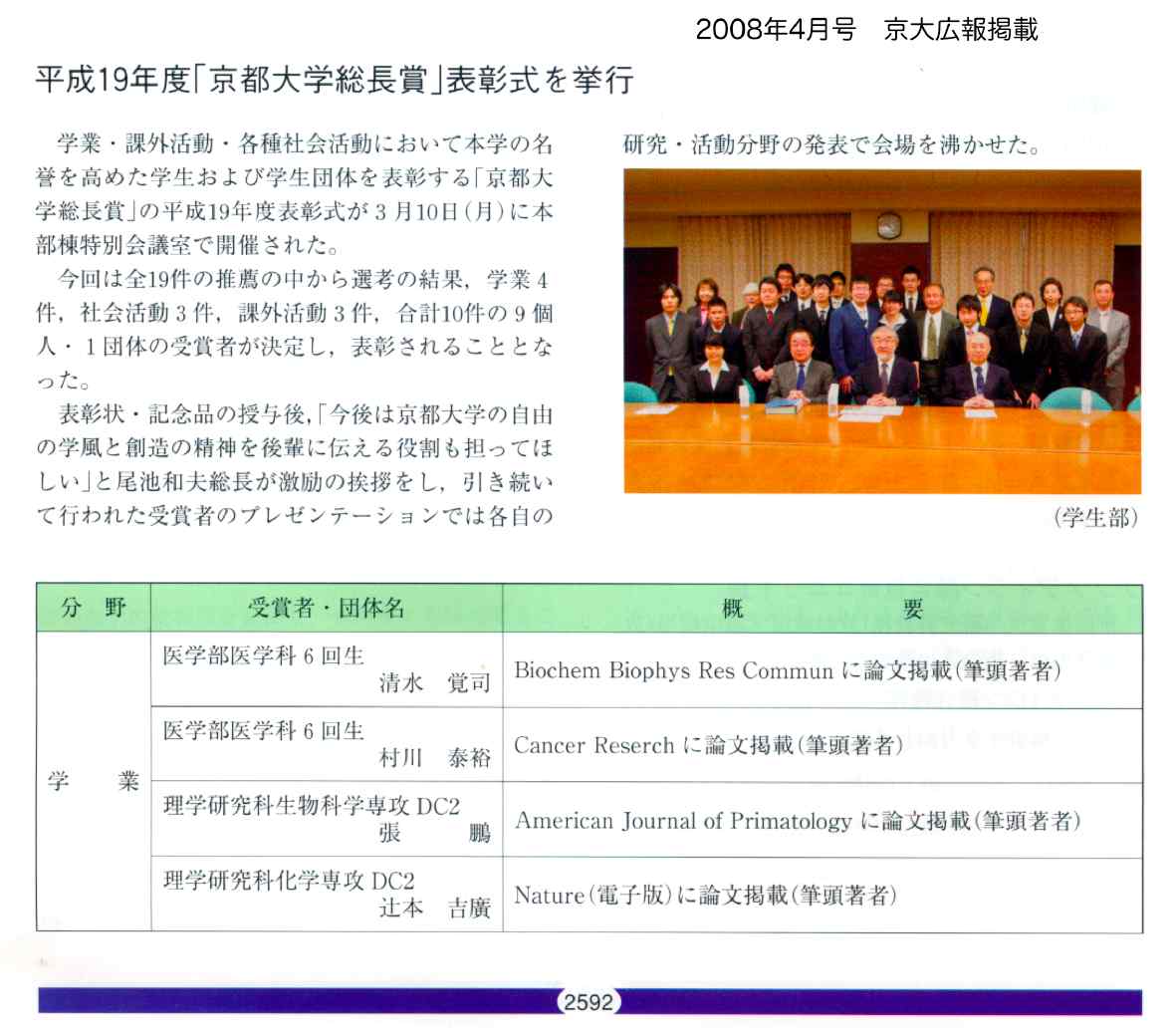Select the 概要 table header cell
The image size is (1176, 1036).
pos(822,609)
